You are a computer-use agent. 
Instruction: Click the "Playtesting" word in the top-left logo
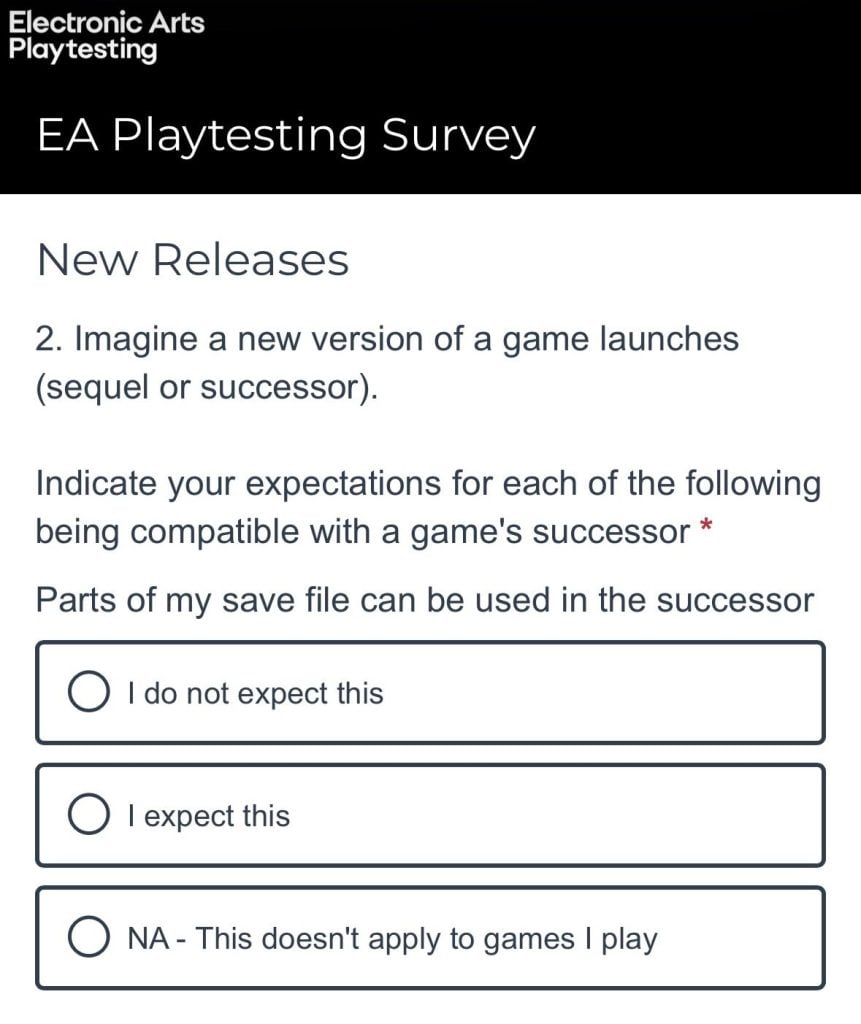pyautogui.click(x=83, y=49)
